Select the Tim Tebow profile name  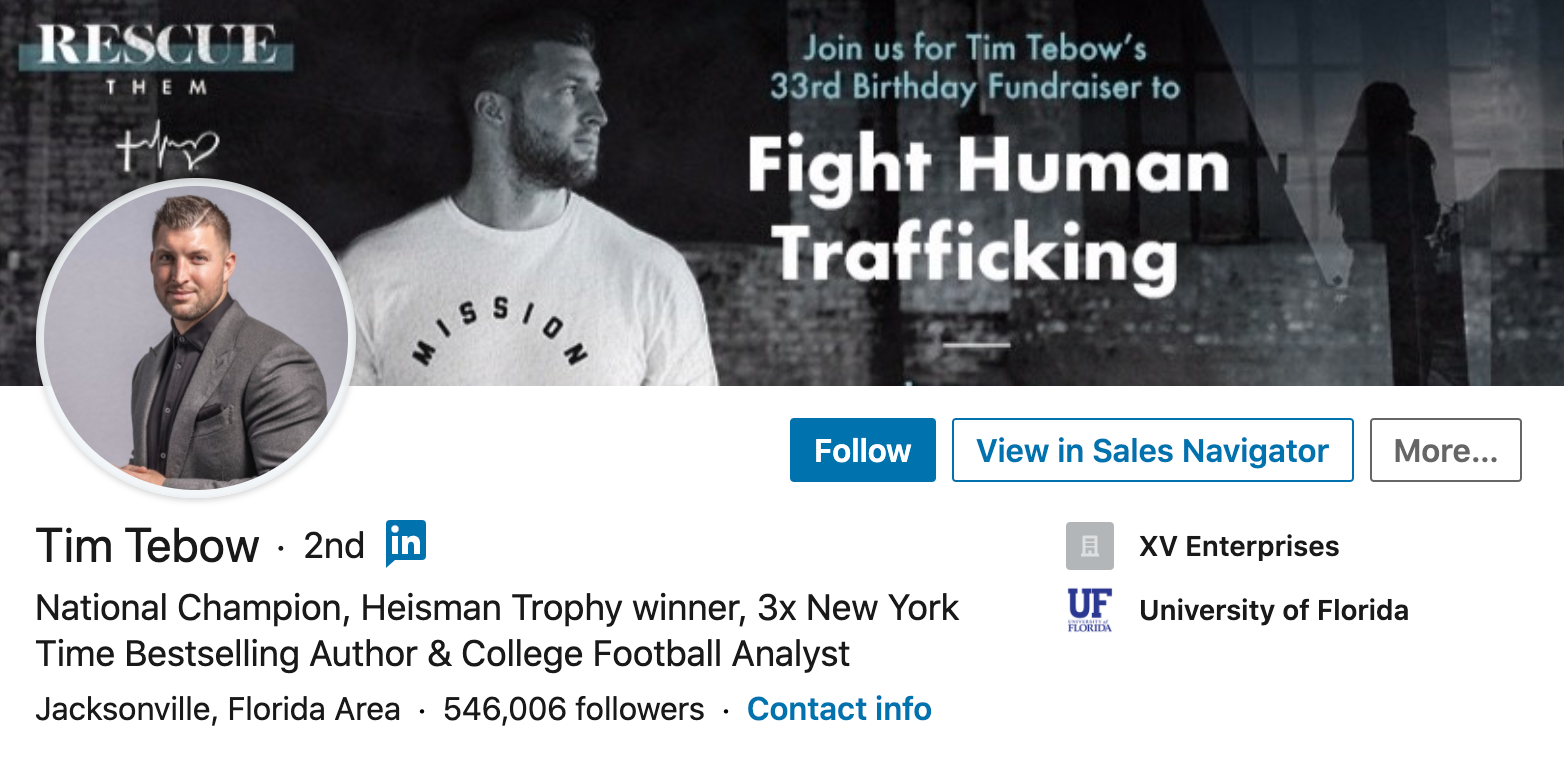(x=147, y=546)
